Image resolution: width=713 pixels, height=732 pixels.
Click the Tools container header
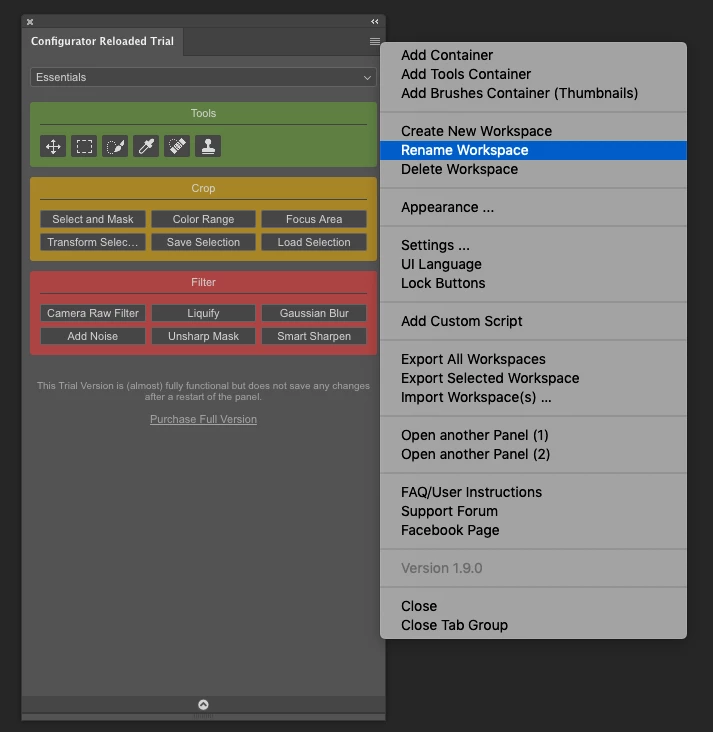point(203,113)
